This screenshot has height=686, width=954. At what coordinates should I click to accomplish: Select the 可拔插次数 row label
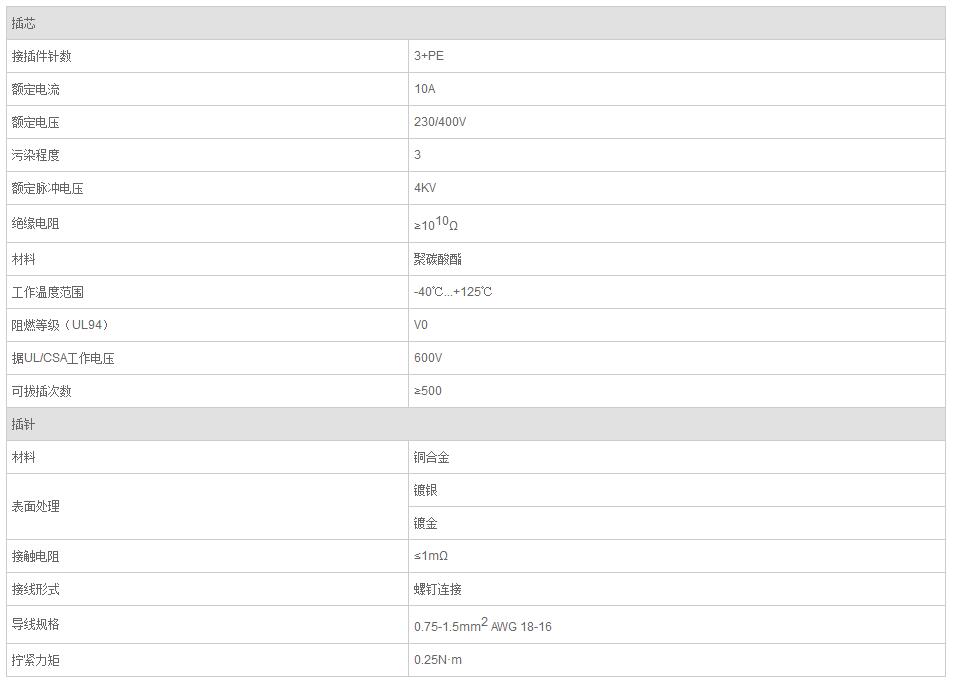coord(41,391)
